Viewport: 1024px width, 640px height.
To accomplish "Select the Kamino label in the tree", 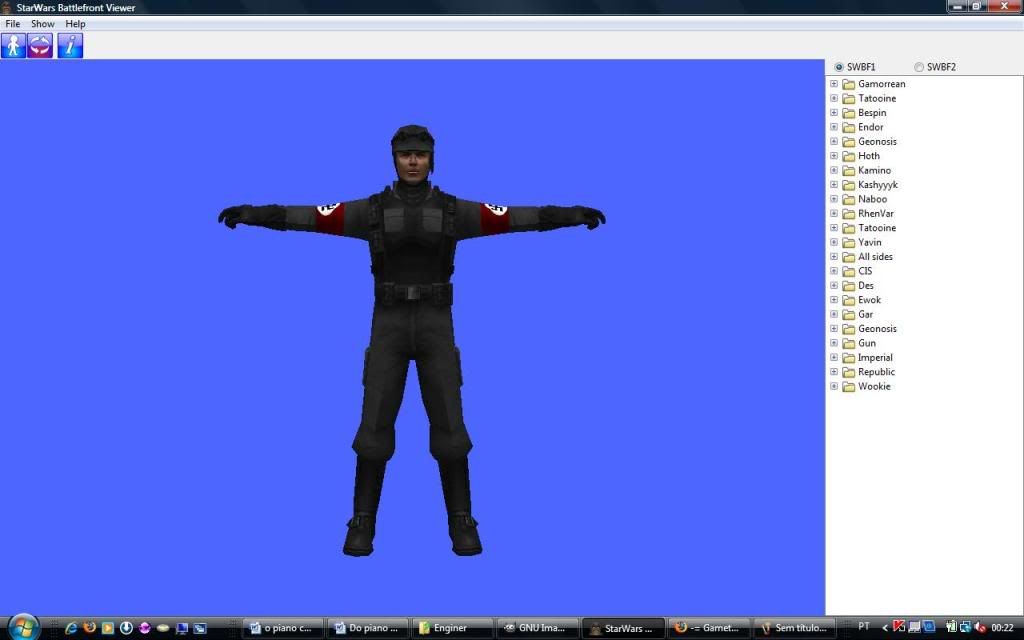I will point(874,170).
